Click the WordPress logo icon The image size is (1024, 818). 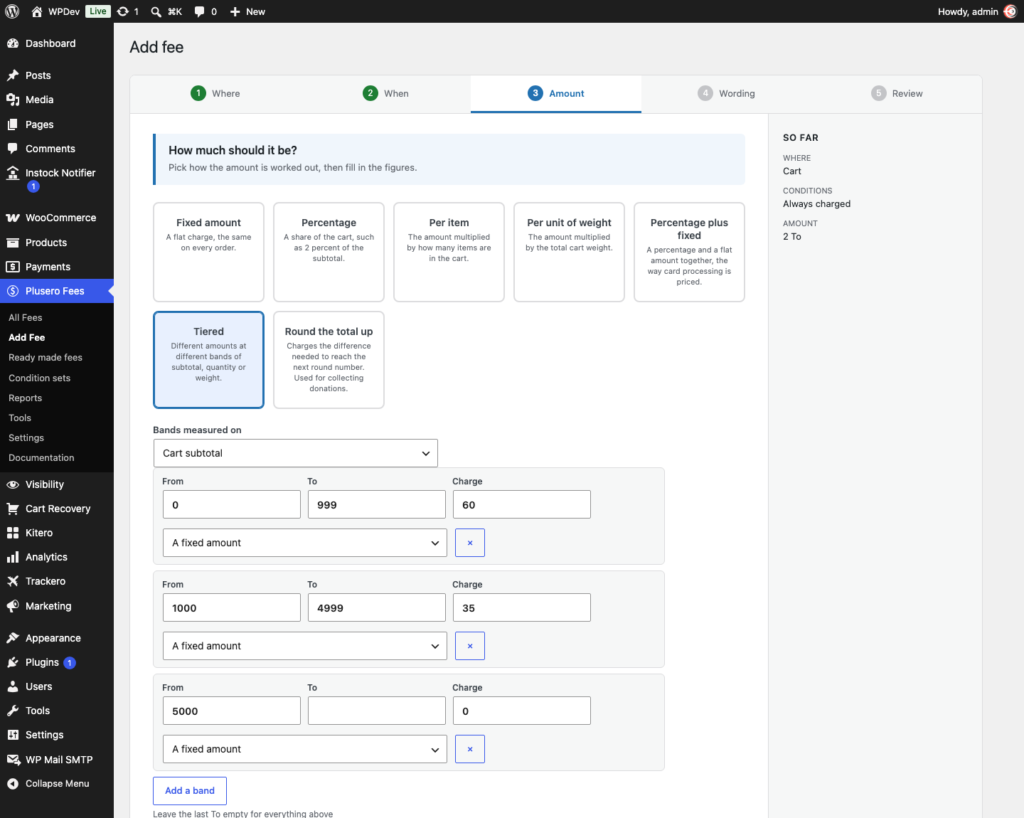pos(12,11)
